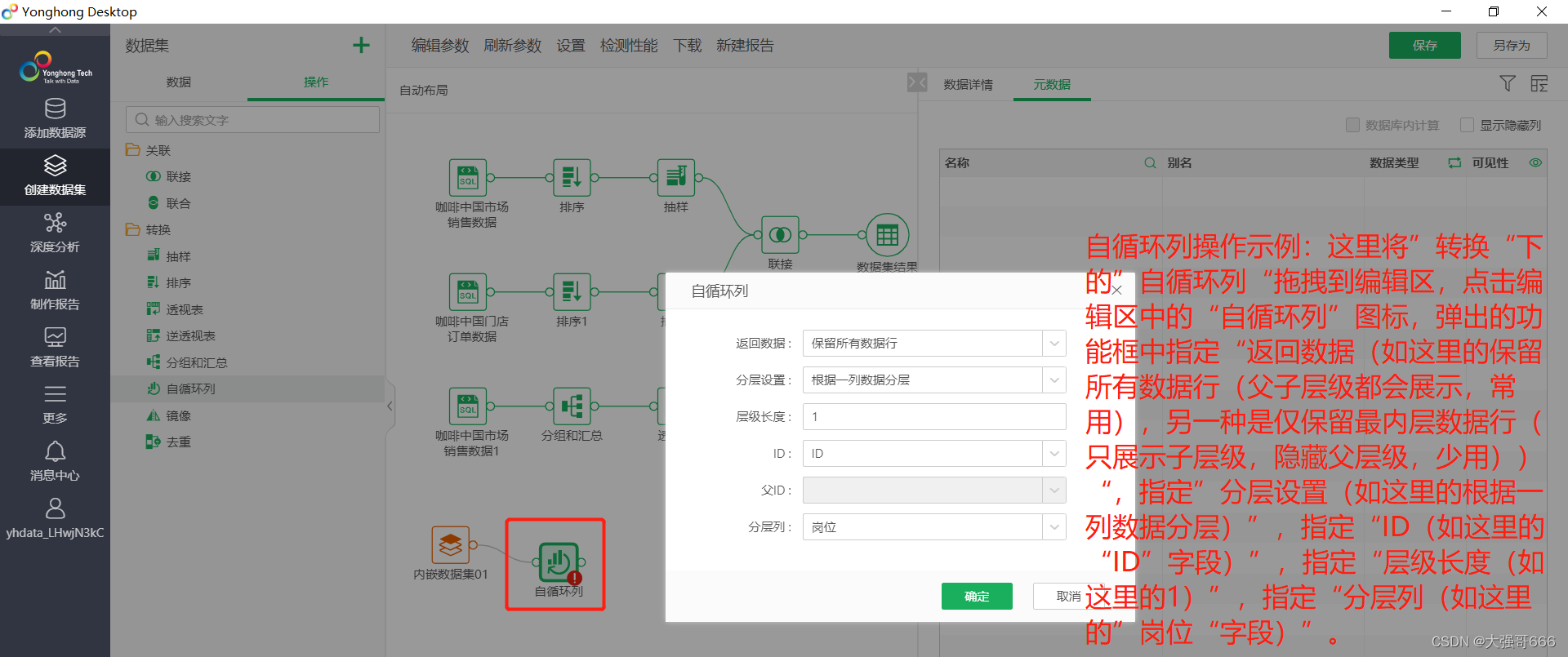Viewport: 1568px width, 657px height.
Task: Click the 层级长度 input field
Action: [934, 416]
